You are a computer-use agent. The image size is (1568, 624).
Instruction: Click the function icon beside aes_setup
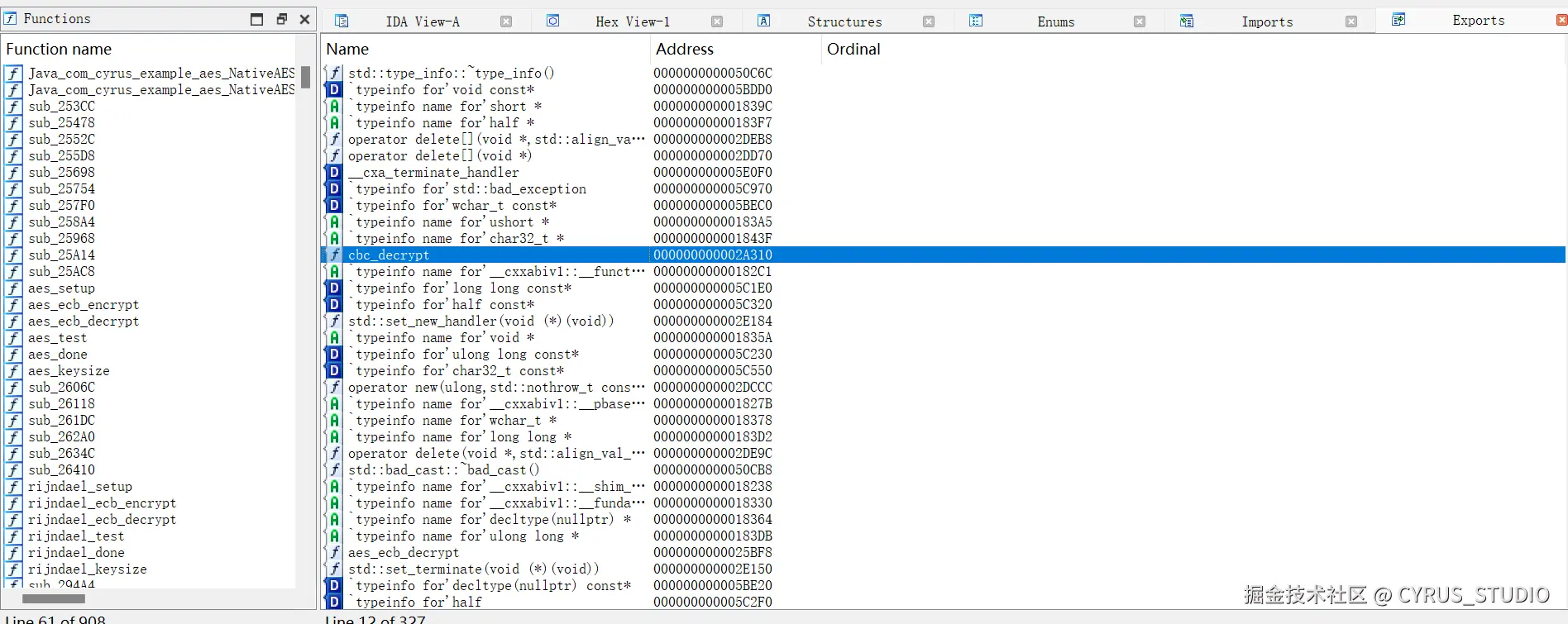14,288
